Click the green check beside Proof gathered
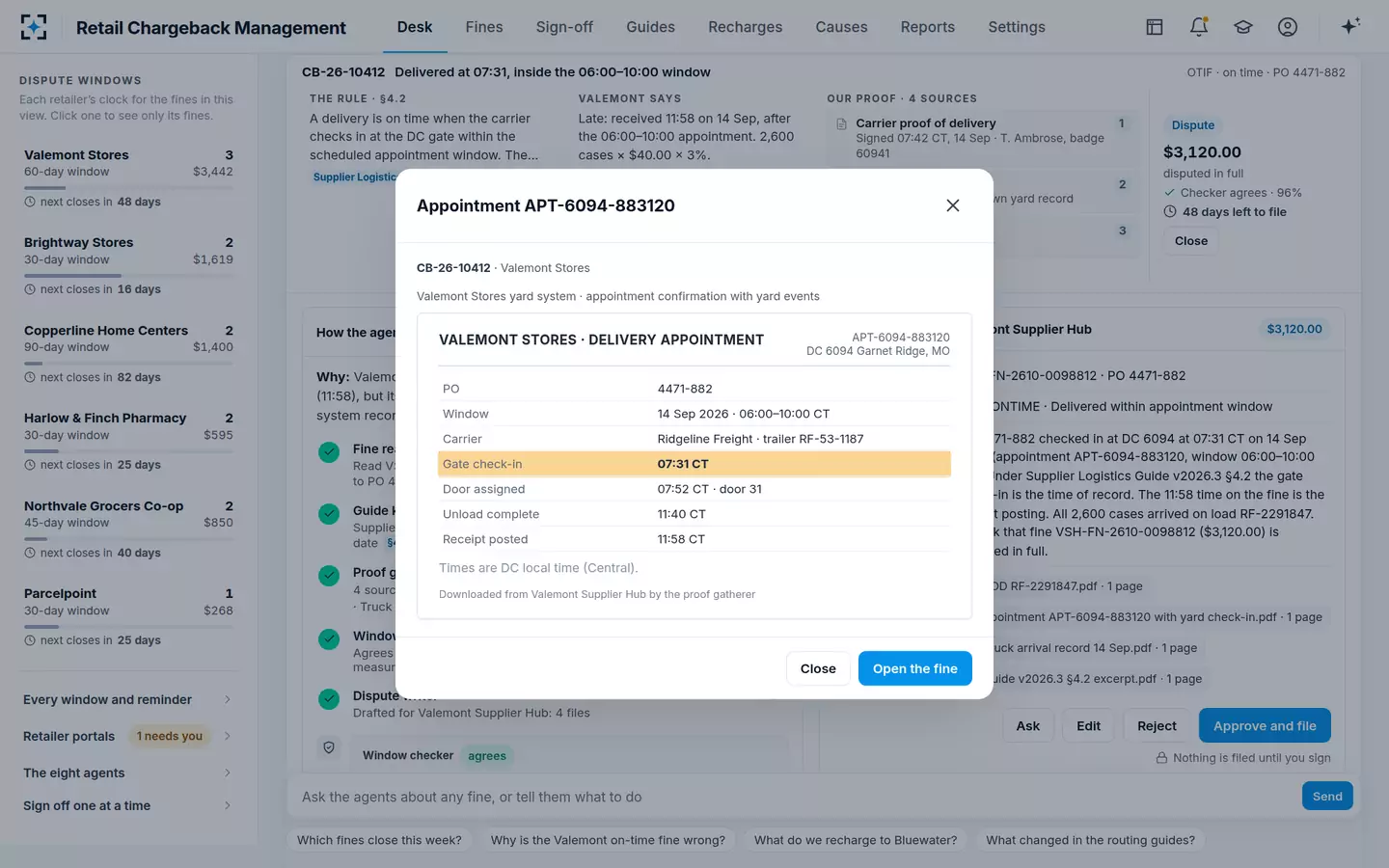This screenshot has height=868, width=1389. [x=329, y=576]
